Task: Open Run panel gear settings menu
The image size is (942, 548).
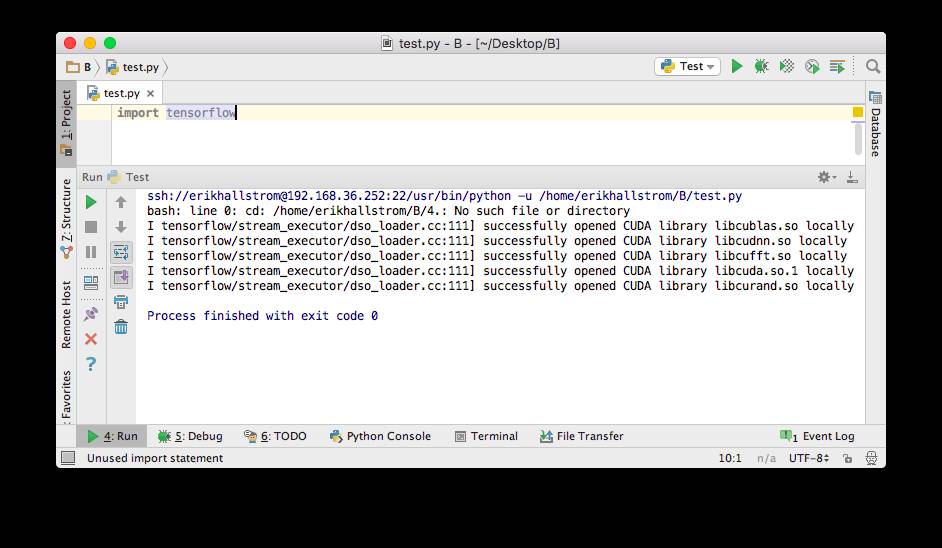Action: click(x=827, y=177)
